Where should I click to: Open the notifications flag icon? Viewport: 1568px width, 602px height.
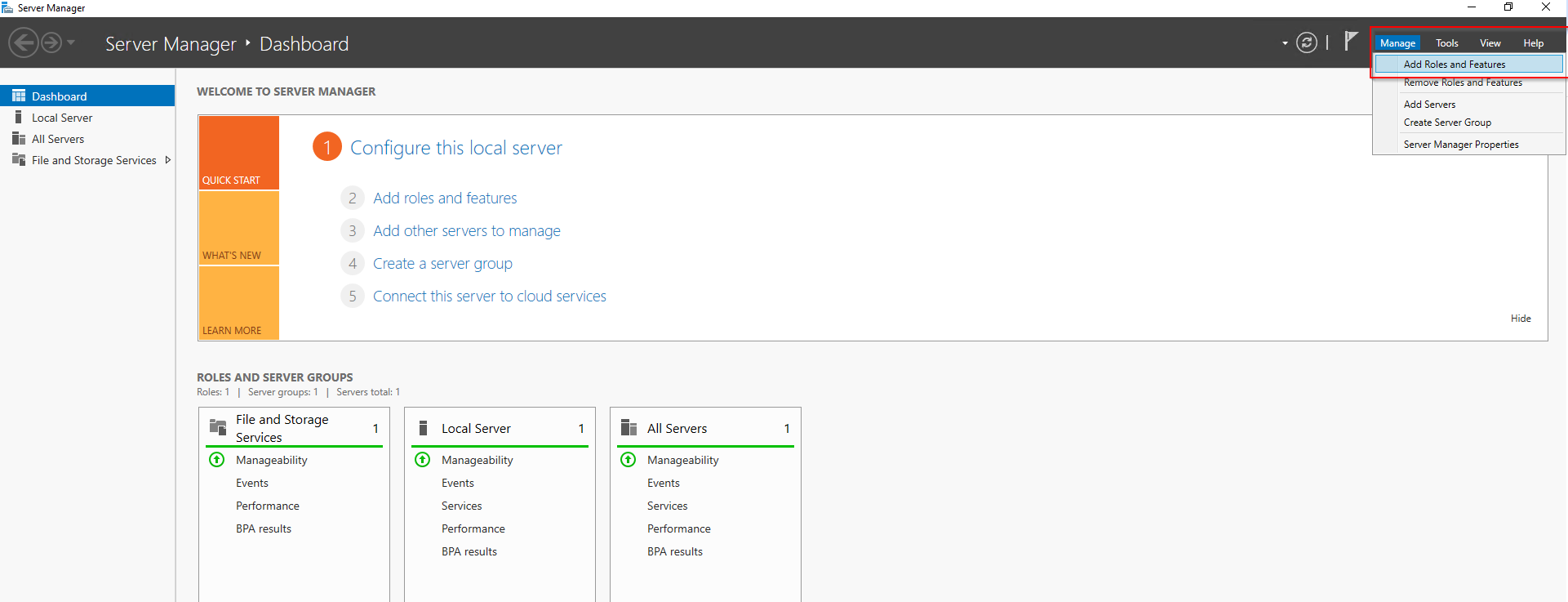tap(1351, 40)
